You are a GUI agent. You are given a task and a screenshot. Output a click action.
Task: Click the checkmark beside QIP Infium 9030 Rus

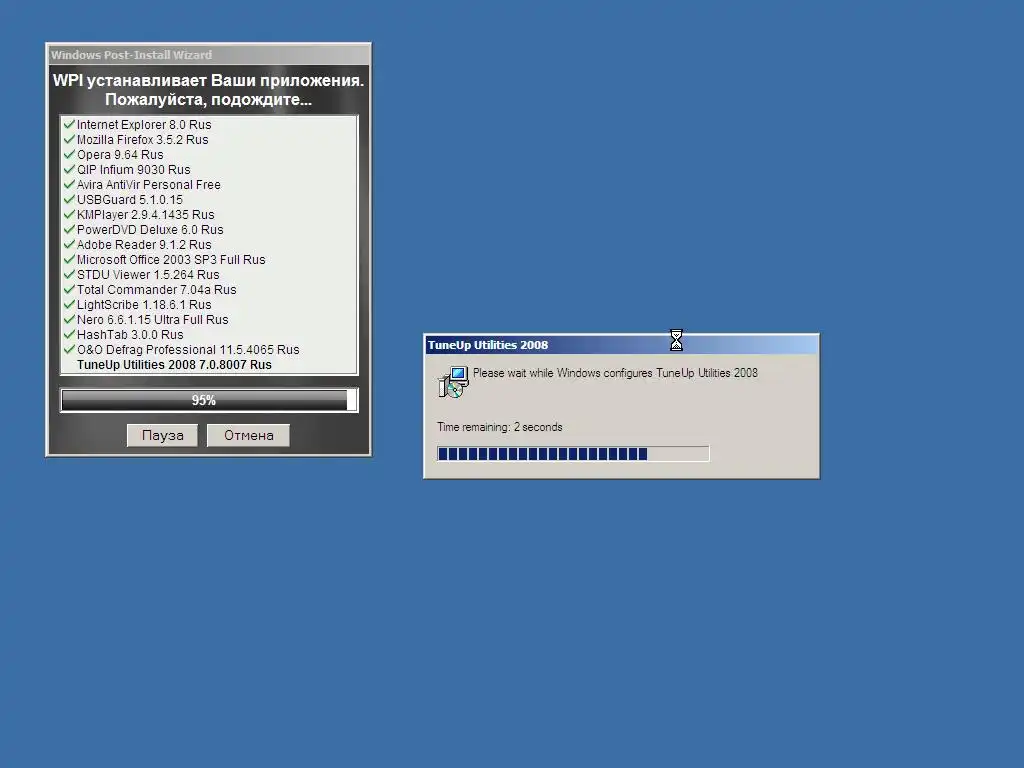(69, 169)
